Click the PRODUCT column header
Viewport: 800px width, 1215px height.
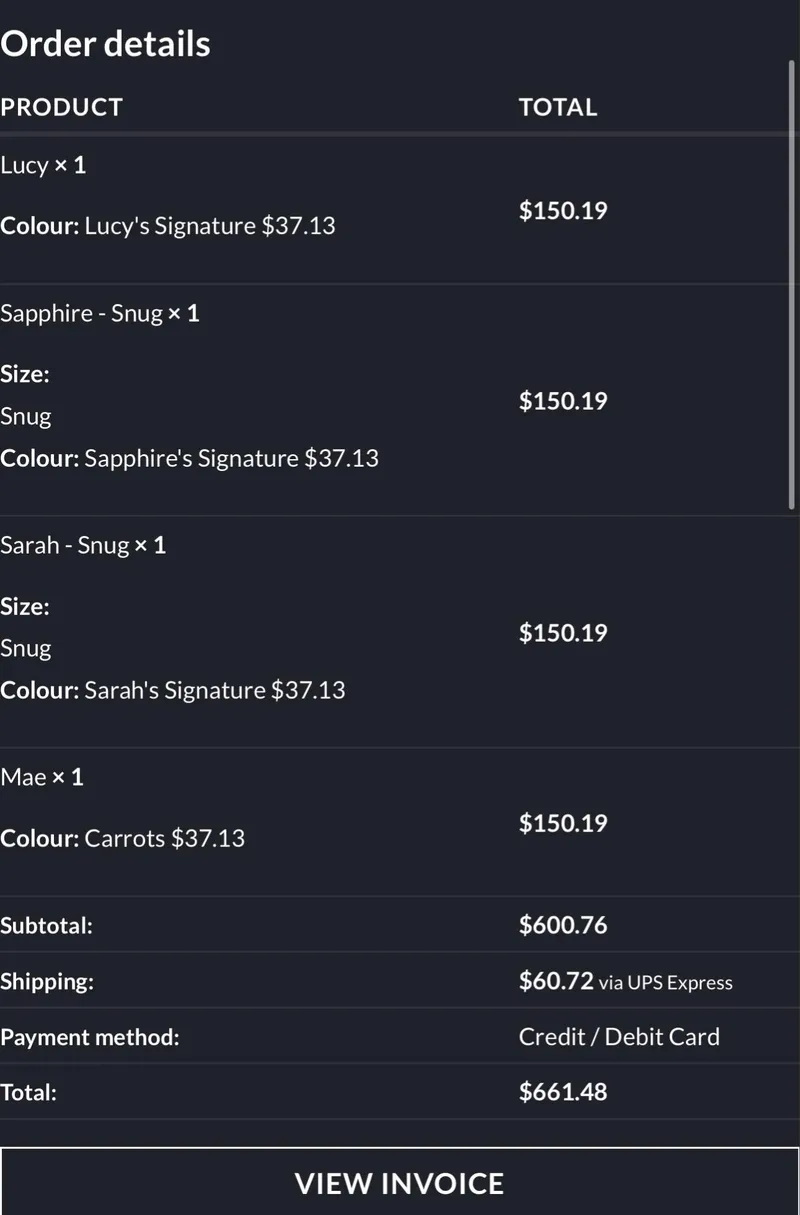pos(61,107)
